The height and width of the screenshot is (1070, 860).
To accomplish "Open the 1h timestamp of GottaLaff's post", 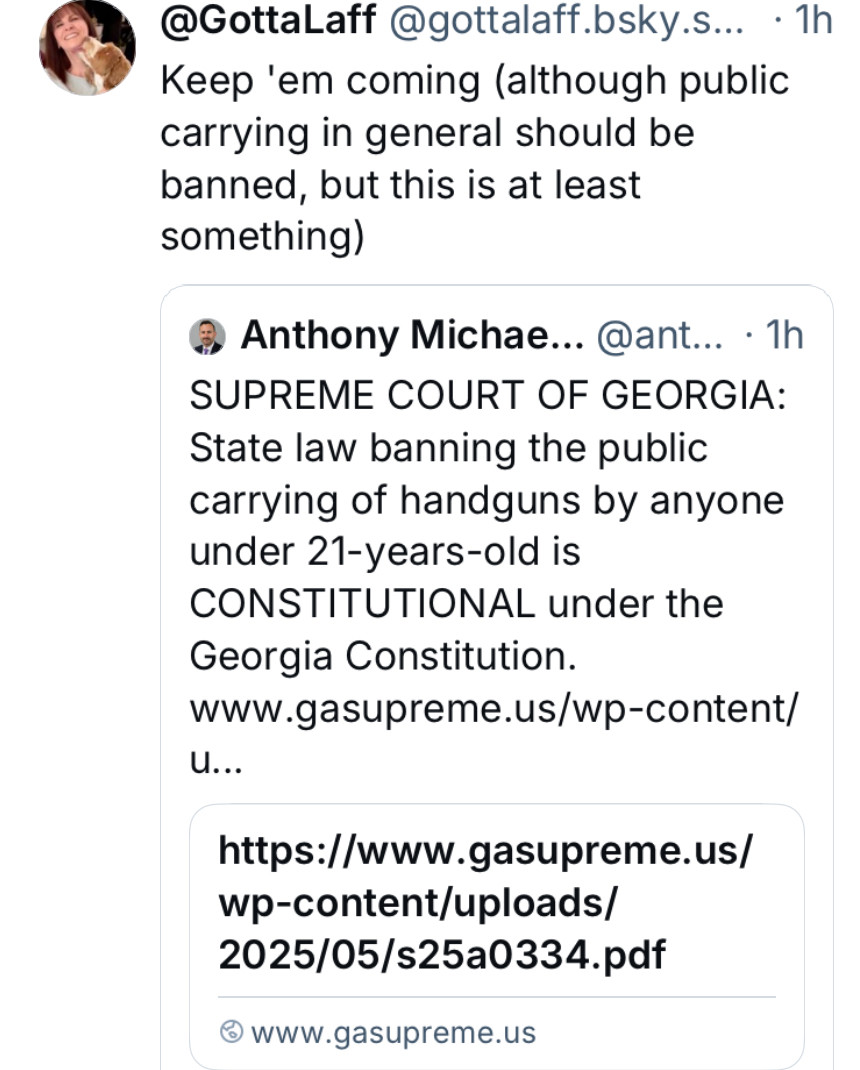I will click(x=814, y=19).
